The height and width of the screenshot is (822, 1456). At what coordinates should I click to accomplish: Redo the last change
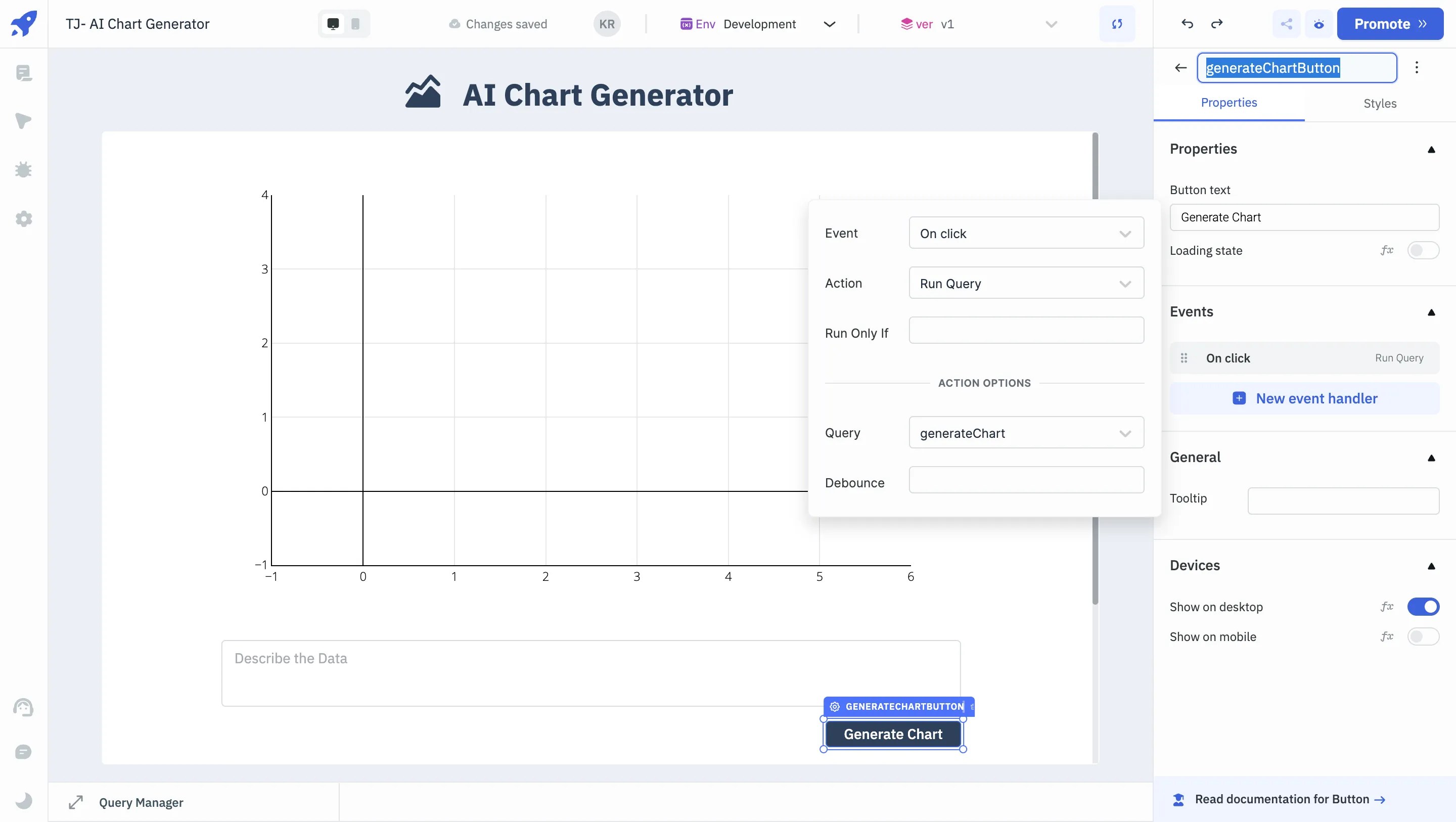[x=1217, y=24]
